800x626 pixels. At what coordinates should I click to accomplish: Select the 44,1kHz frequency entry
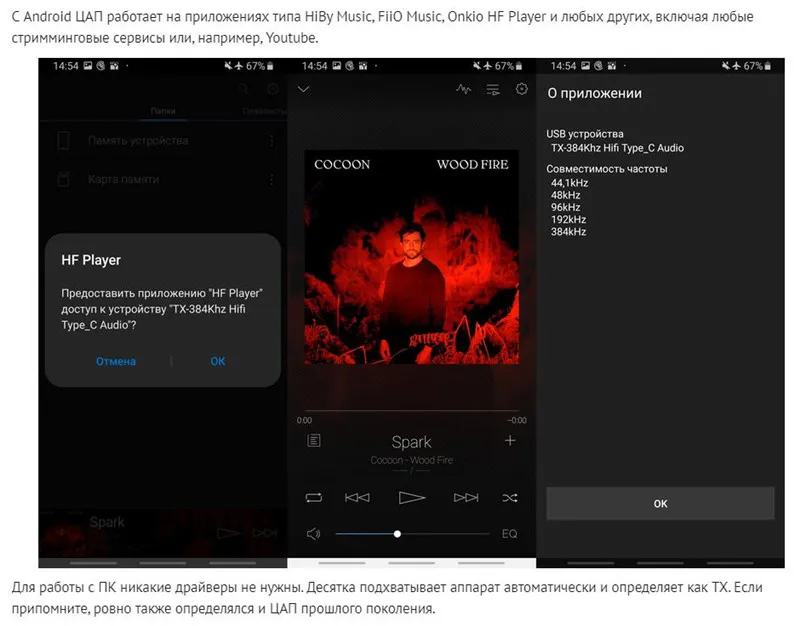point(569,183)
